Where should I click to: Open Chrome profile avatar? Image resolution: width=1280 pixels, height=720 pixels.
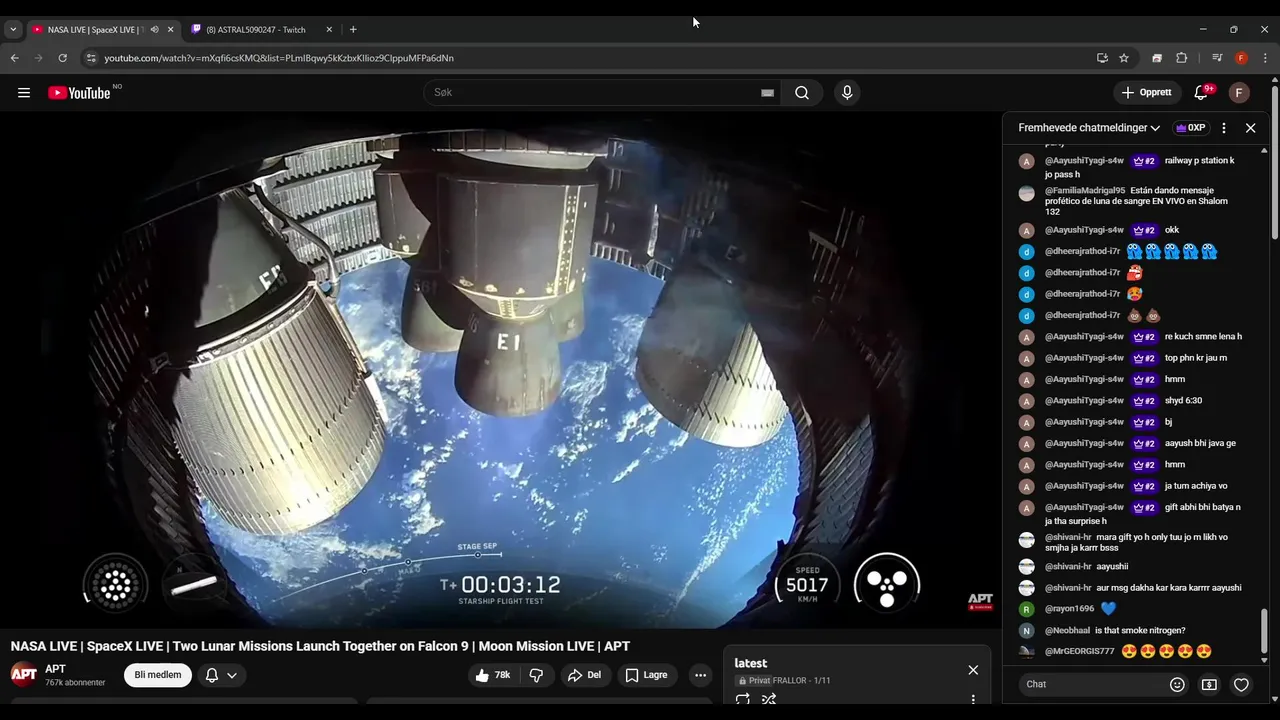tap(1241, 58)
